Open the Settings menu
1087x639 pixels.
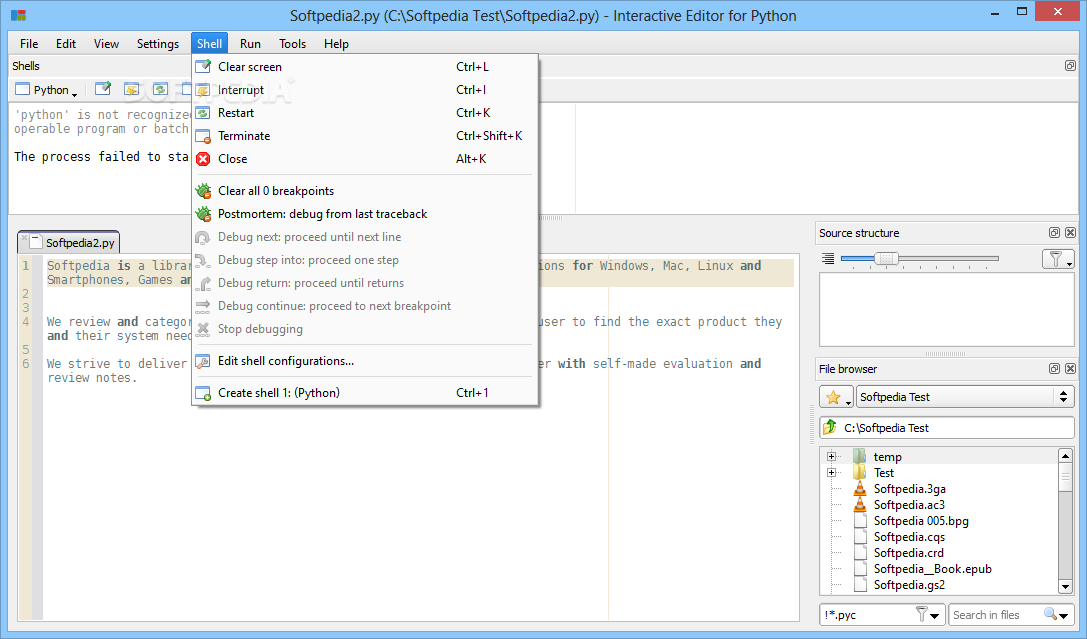tap(157, 44)
